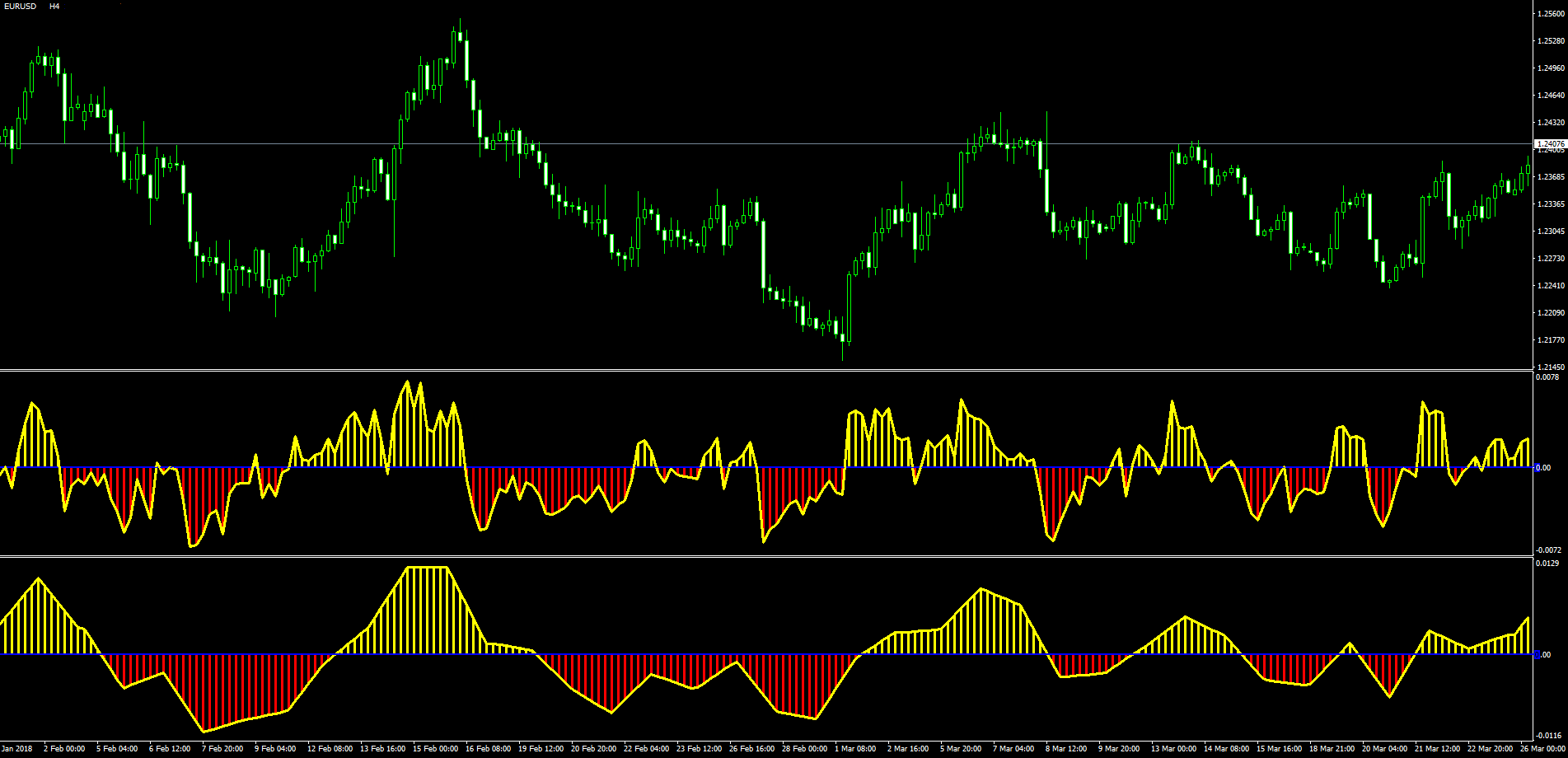This screenshot has height=758, width=1568.
Task: Click the 1.25600 price scale label
Action: [1551, 13]
